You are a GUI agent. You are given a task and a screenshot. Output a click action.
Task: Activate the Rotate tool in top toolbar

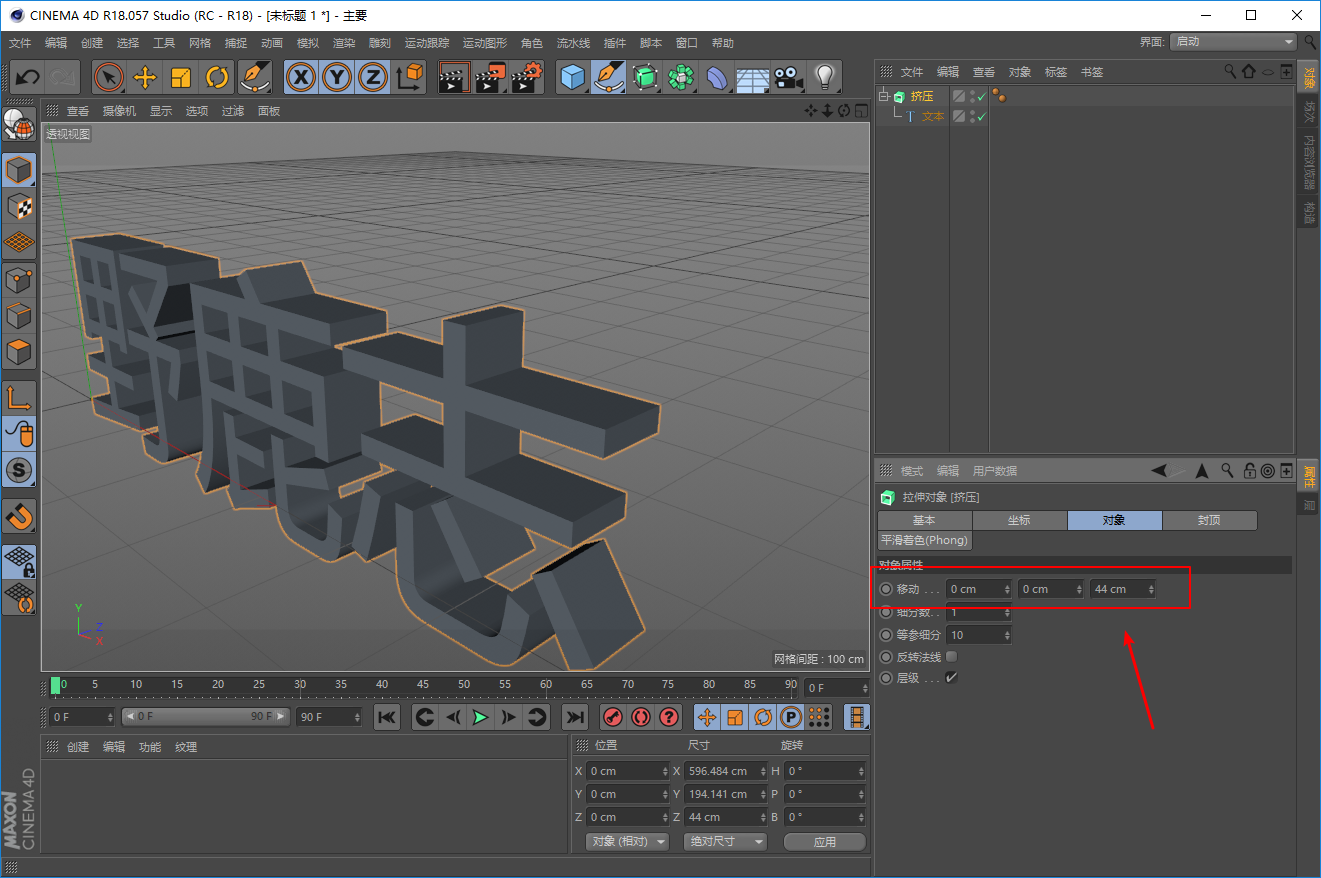(x=217, y=77)
